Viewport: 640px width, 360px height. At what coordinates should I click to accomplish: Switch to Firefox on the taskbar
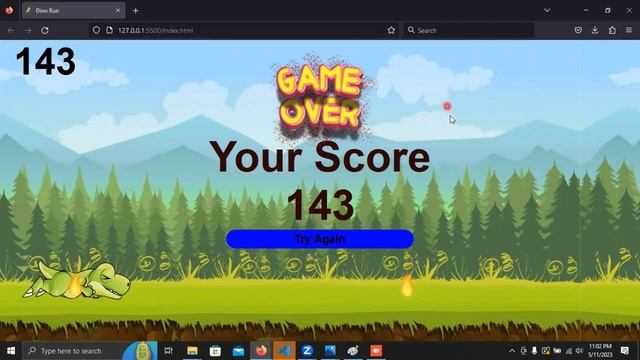tap(261, 351)
